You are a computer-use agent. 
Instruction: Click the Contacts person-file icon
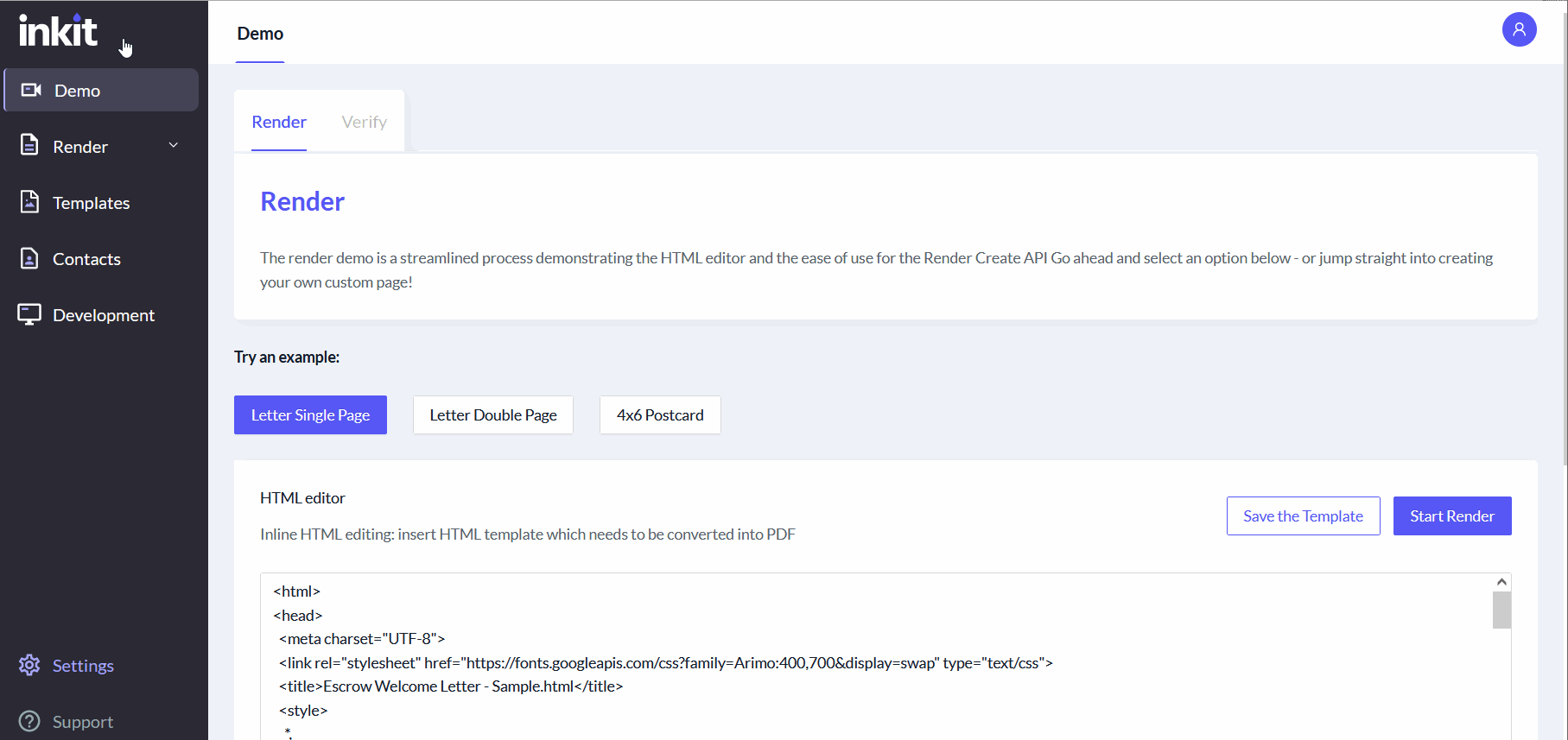tap(29, 257)
